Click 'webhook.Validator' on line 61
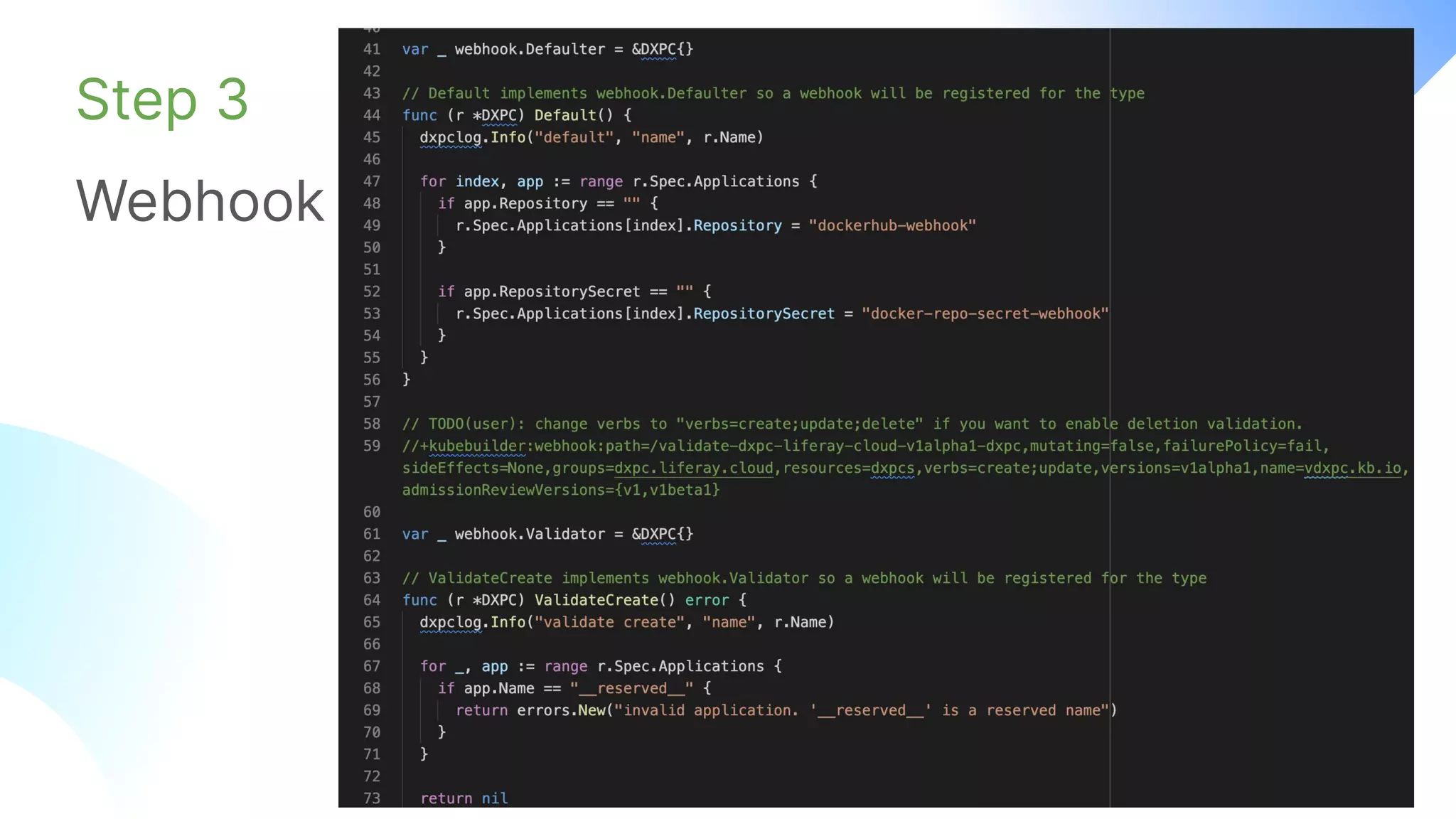 (x=530, y=535)
